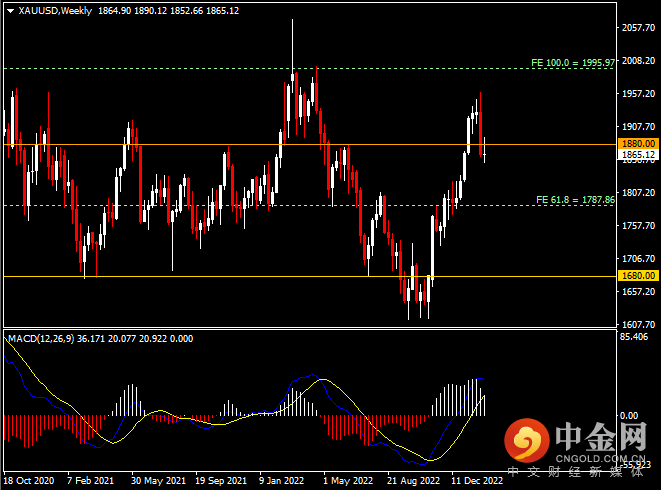661x490 pixels.
Task: Select the 21 Aug 2022 date label
Action: 411,479
